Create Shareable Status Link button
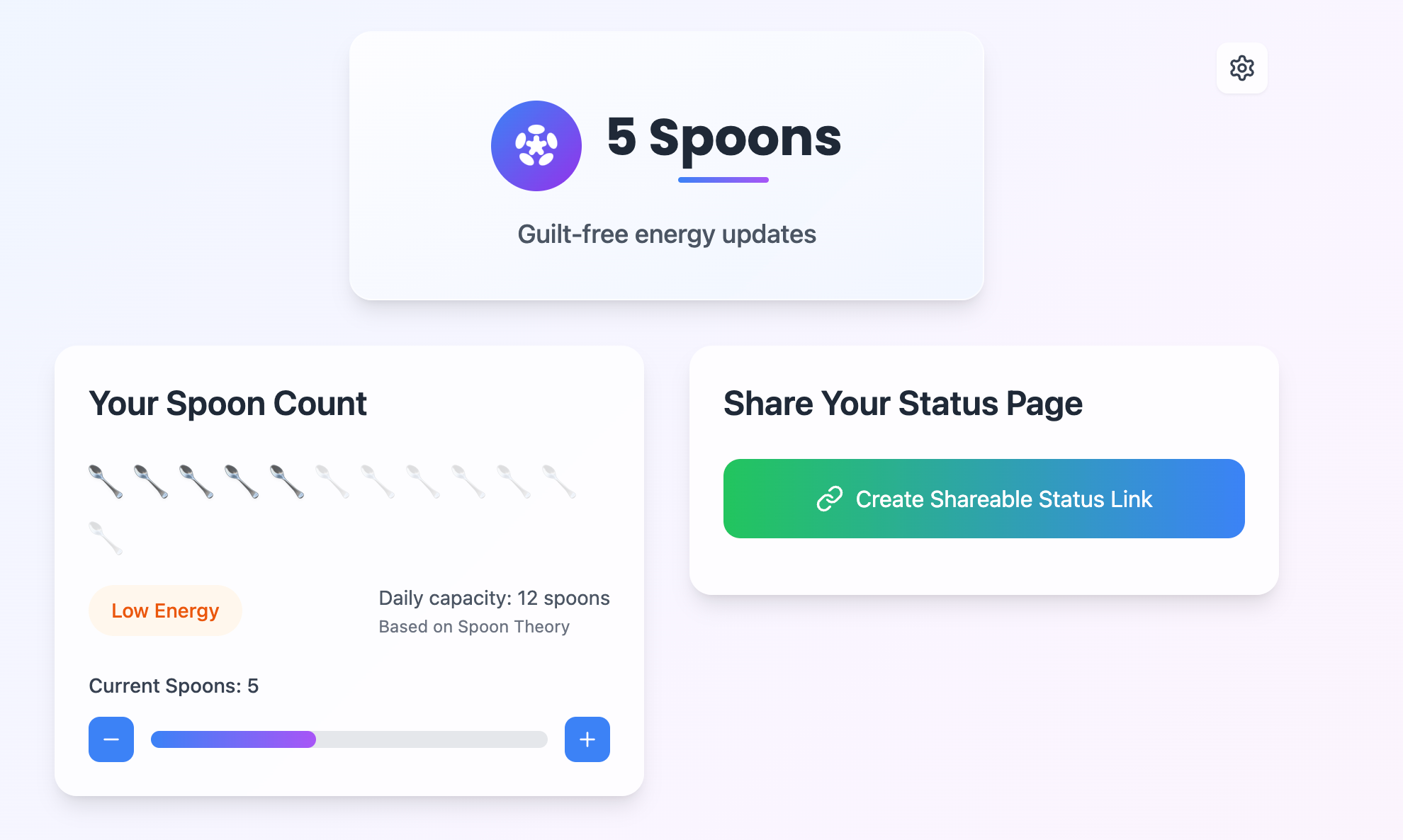Image resolution: width=1403 pixels, height=840 pixels. click(984, 499)
